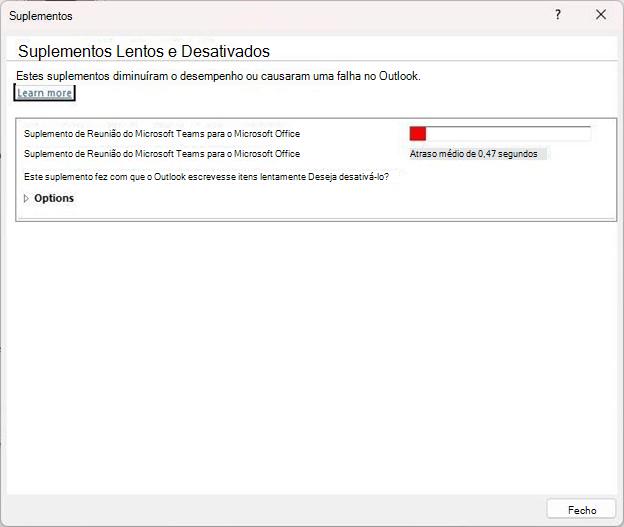The width and height of the screenshot is (624, 527).
Task: Click the Fecho button
Action: point(581,510)
